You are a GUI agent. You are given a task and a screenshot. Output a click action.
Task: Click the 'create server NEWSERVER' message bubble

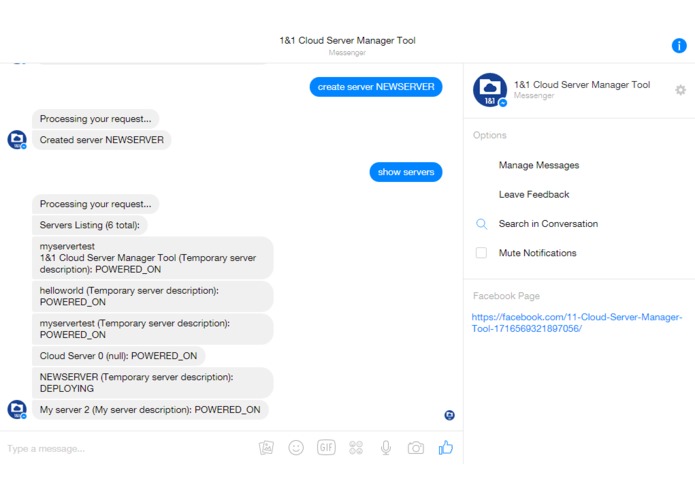[x=376, y=87]
